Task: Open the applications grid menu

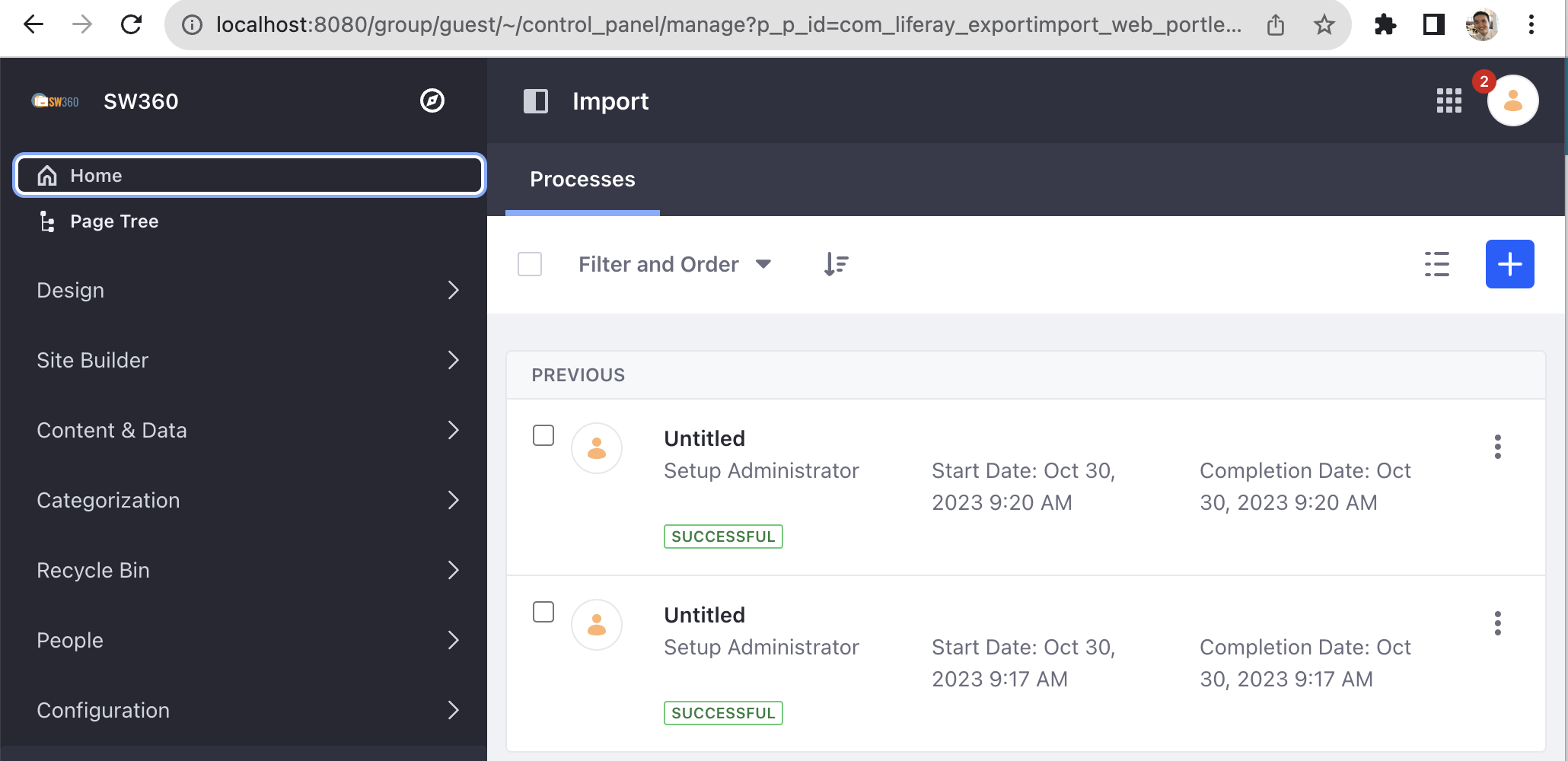Action: pyautogui.click(x=1448, y=100)
